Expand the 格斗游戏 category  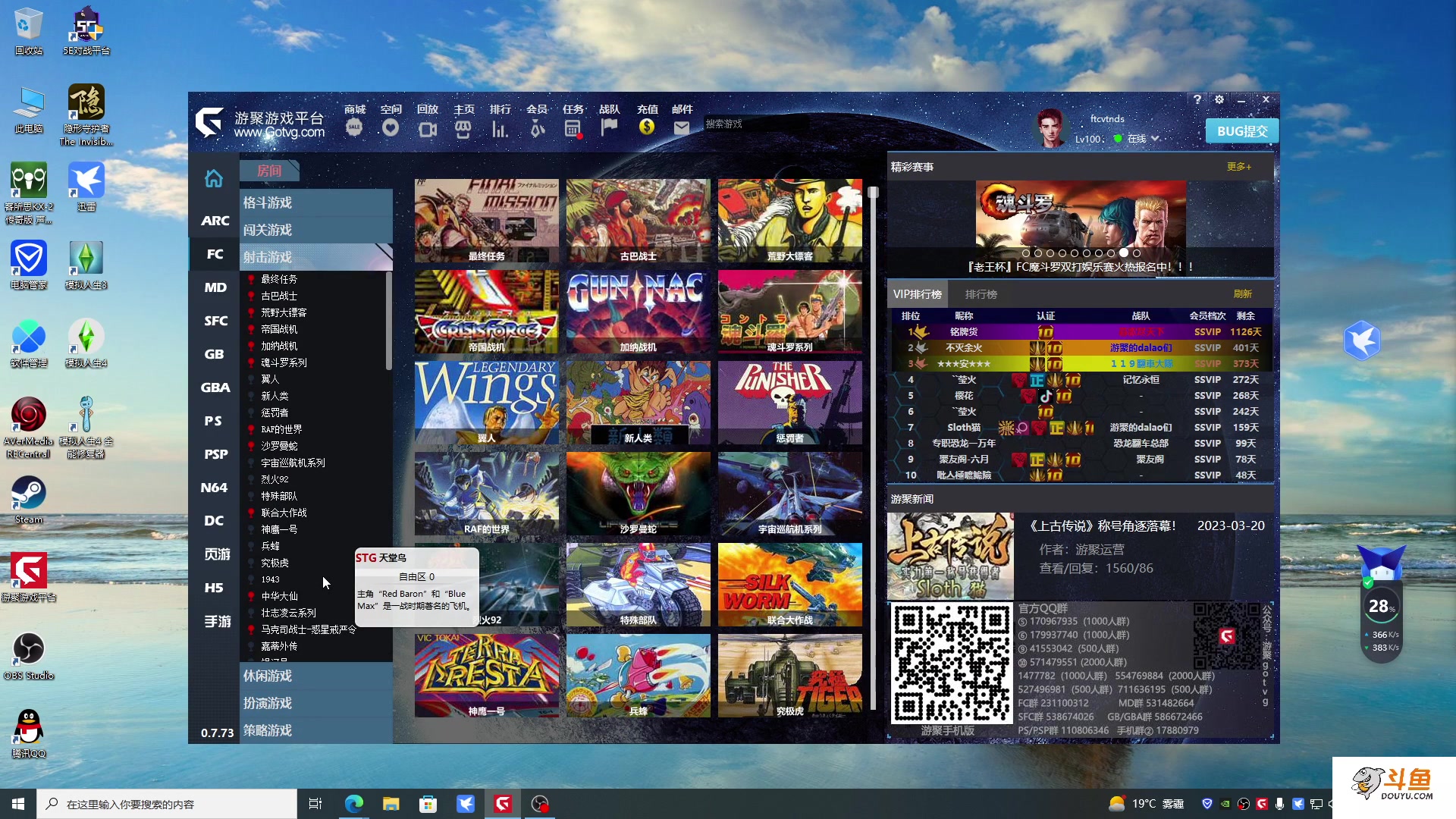click(316, 202)
